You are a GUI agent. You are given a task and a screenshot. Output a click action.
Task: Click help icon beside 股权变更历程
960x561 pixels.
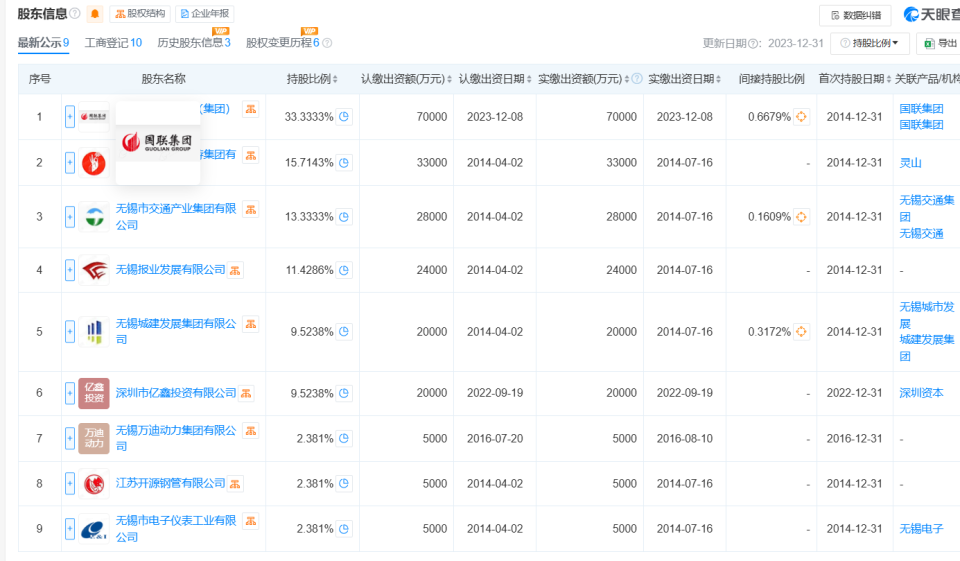pos(327,43)
